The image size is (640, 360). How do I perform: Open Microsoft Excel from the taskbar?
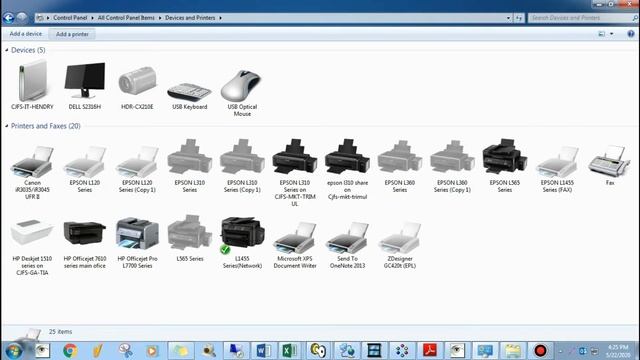point(290,350)
